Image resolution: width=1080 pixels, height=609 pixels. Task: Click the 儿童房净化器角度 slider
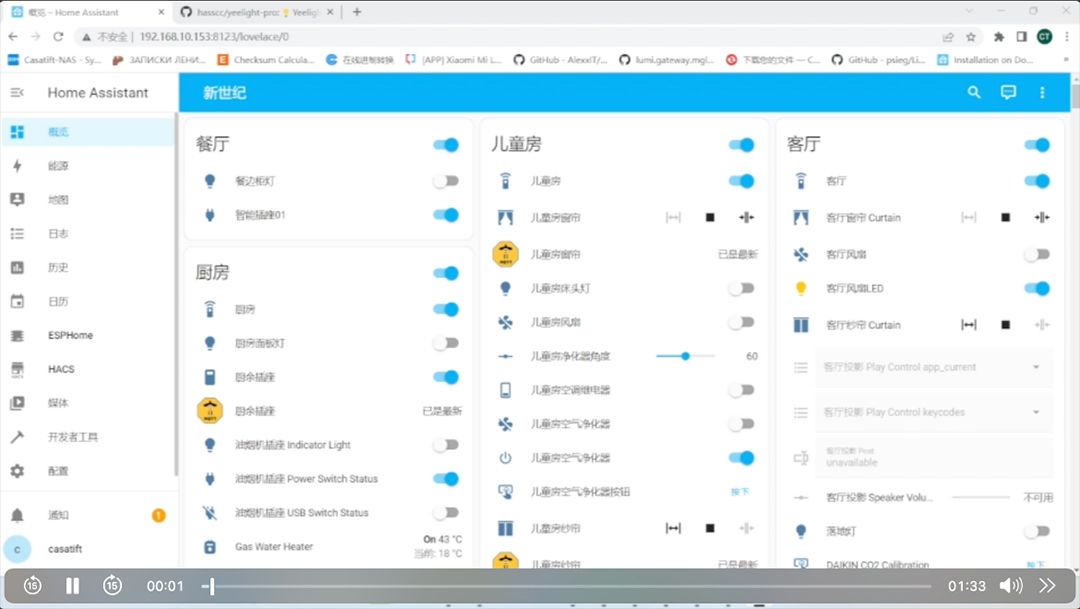[x=686, y=356]
